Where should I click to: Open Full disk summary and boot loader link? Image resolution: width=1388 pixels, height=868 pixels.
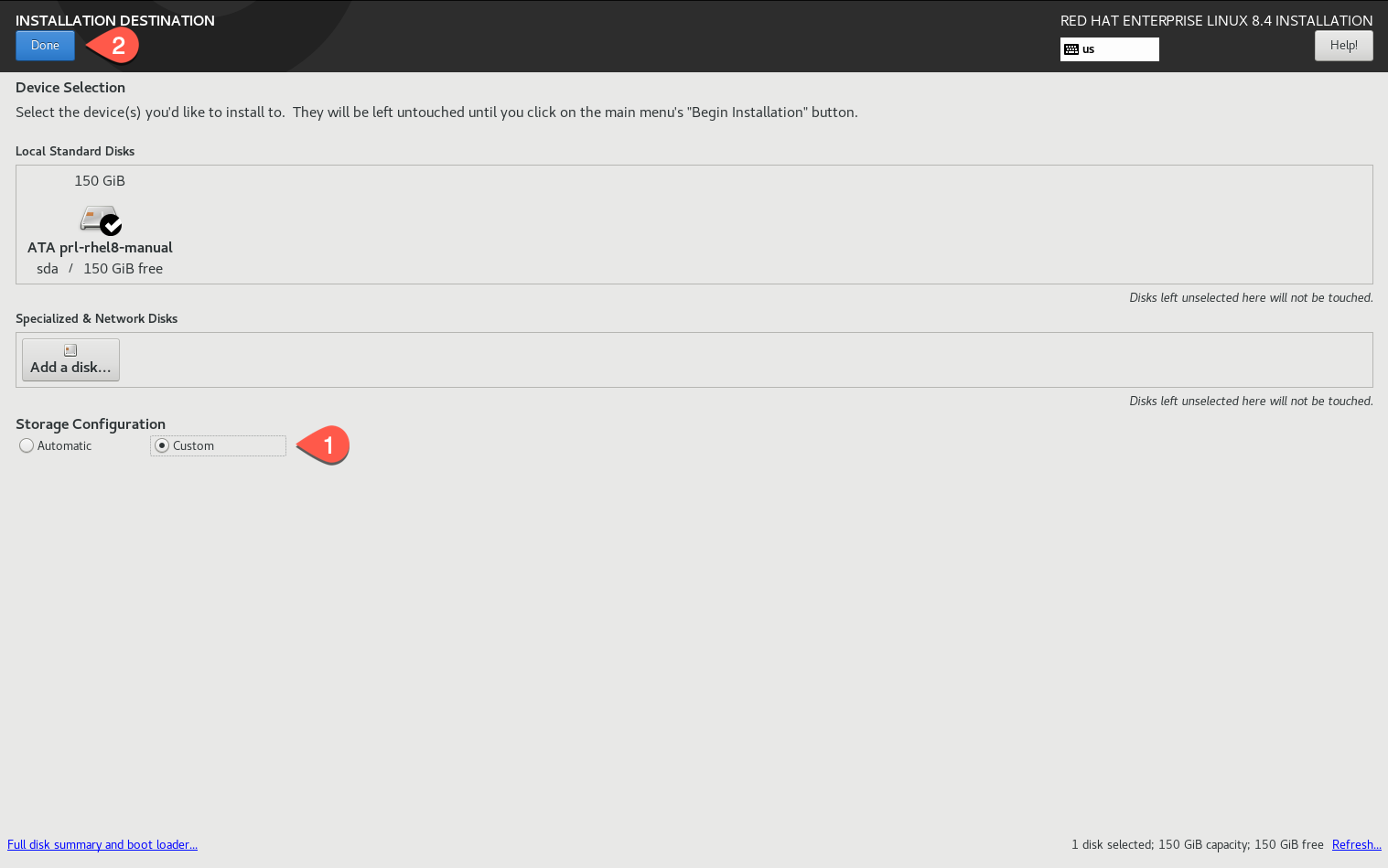coord(102,844)
